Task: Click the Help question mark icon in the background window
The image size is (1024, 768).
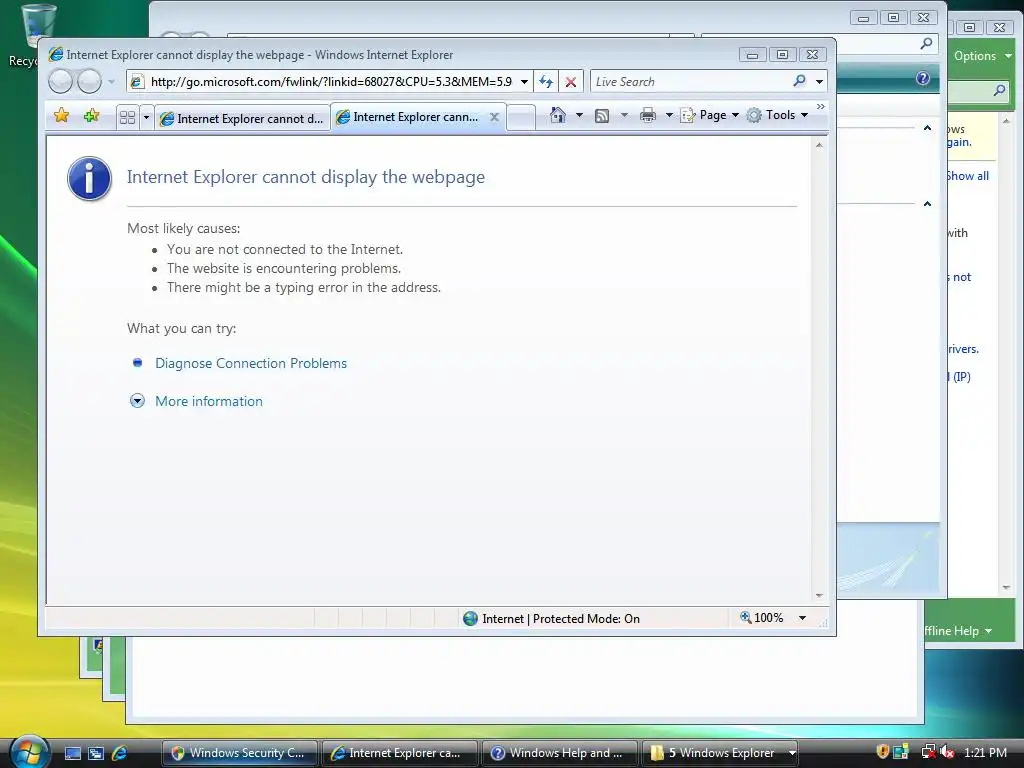Action: [x=923, y=78]
